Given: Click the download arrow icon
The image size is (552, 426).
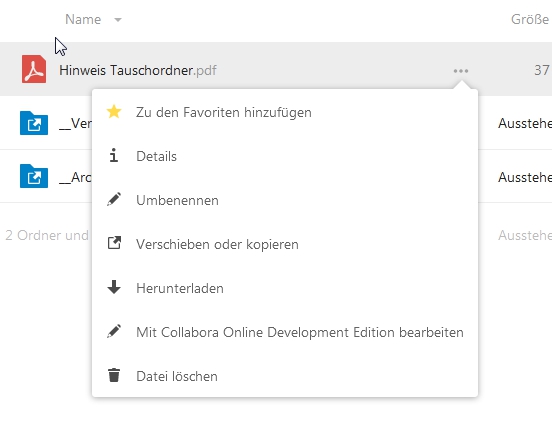Looking at the screenshot, I should coord(114,287).
